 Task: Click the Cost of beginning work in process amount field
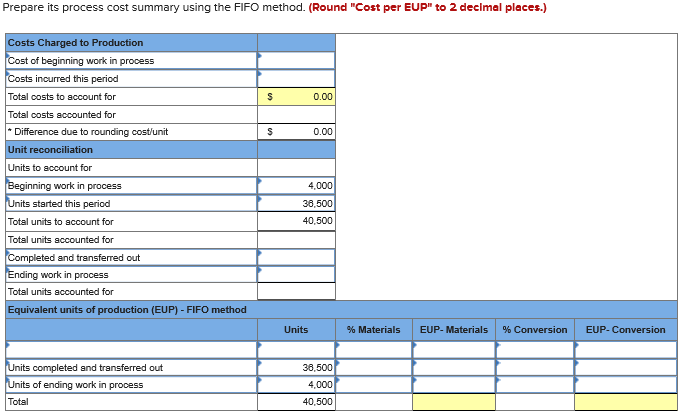pyautogui.click(x=296, y=60)
